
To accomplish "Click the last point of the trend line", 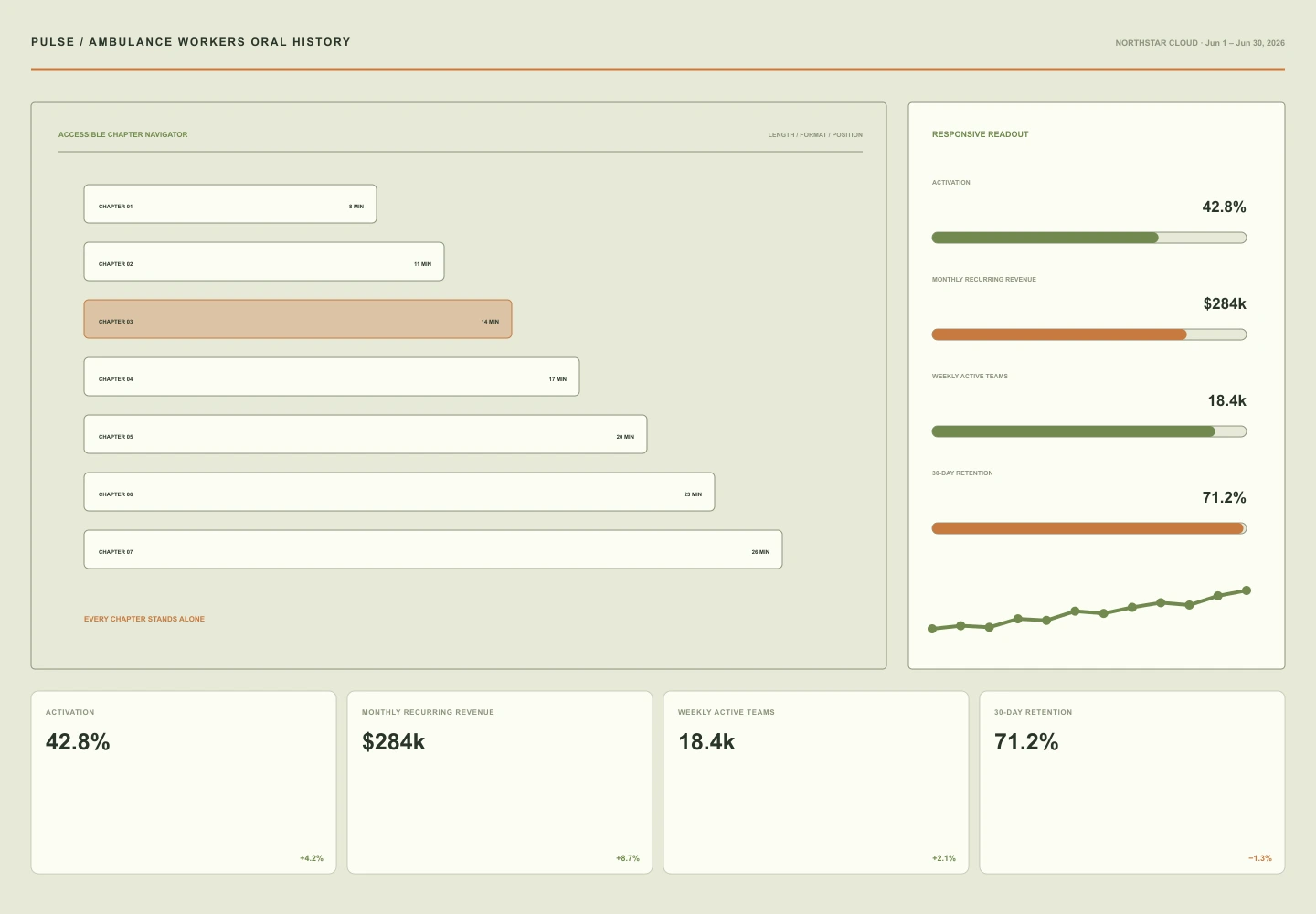I will point(1247,590).
